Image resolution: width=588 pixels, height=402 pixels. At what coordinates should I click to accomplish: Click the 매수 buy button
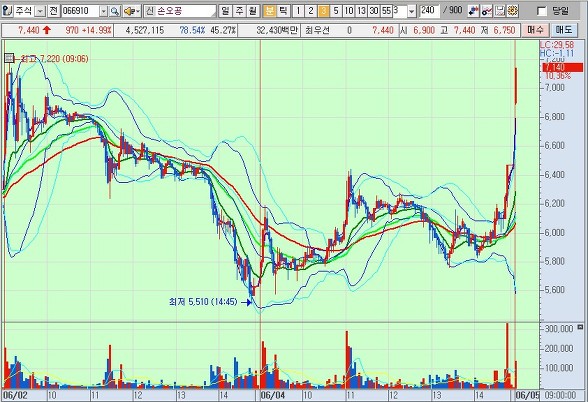point(536,30)
